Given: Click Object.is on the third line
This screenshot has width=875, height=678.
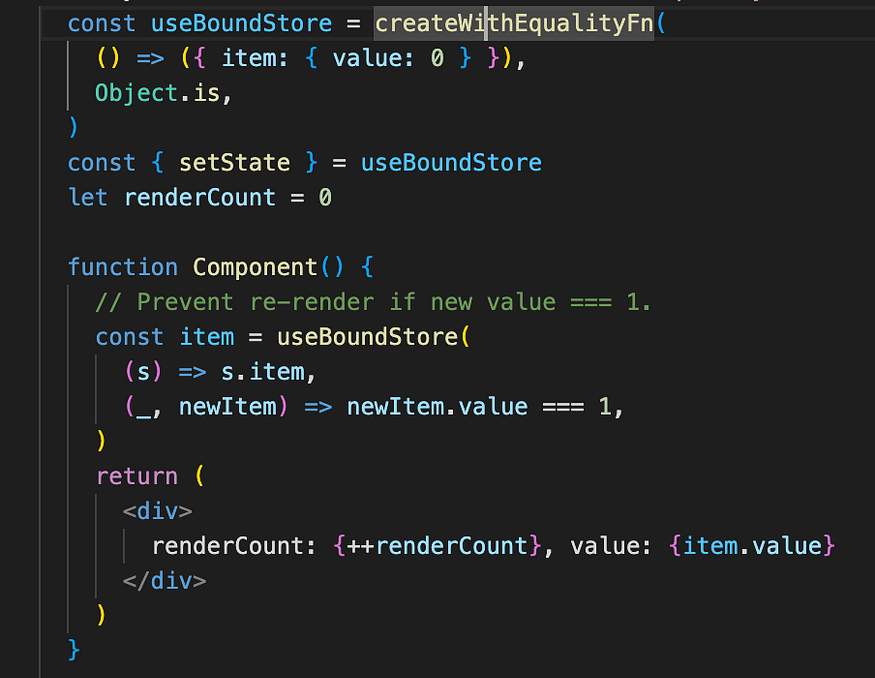Looking at the screenshot, I should tap(157, 93).
